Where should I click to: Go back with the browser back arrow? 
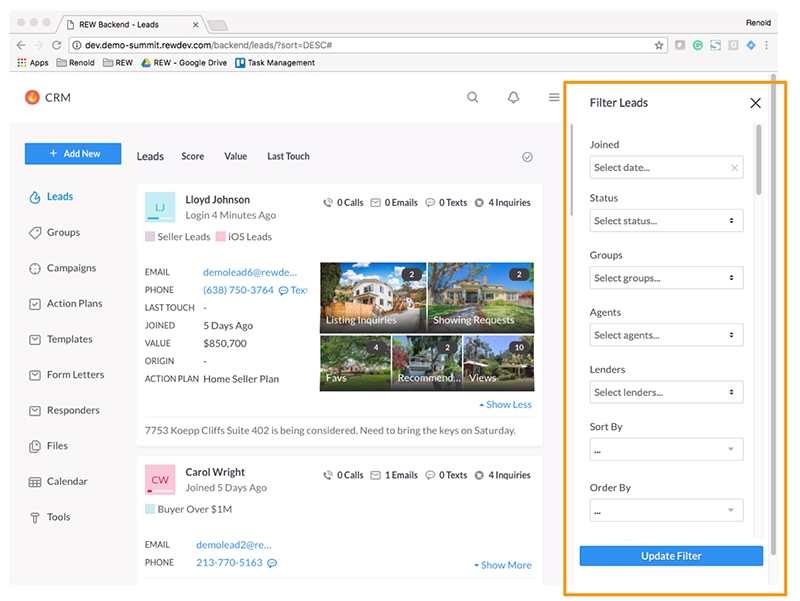point(21,45)
